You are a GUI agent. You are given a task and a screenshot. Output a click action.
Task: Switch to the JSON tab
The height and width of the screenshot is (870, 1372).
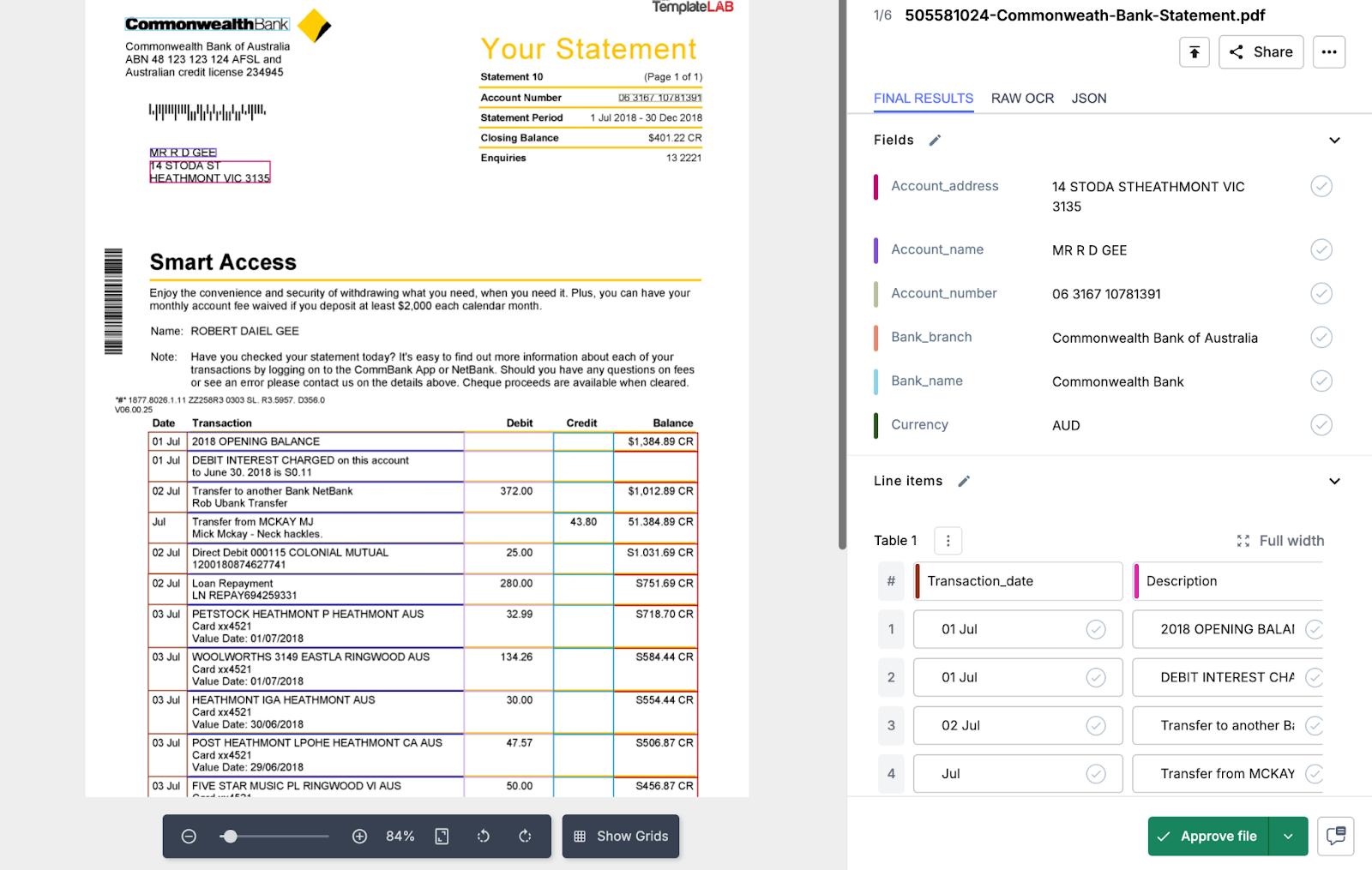point(1089,98)
